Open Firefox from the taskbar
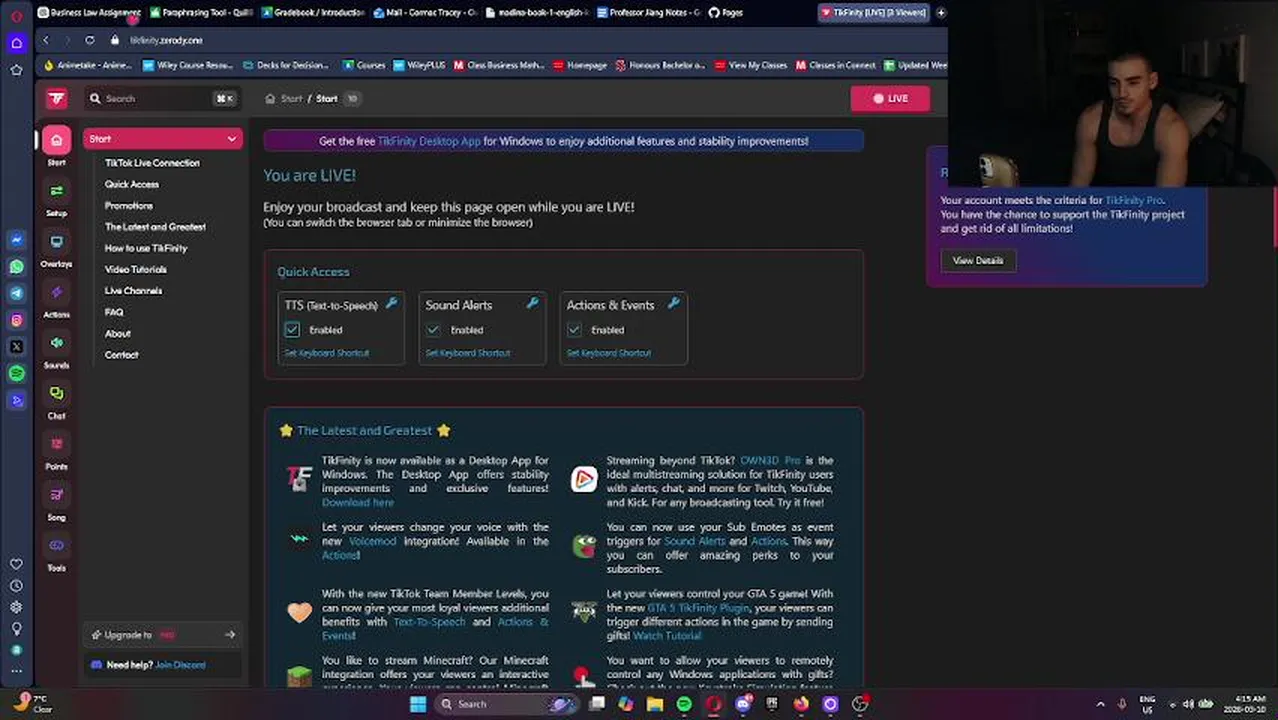1278x720 pixels. click(801, 704)
